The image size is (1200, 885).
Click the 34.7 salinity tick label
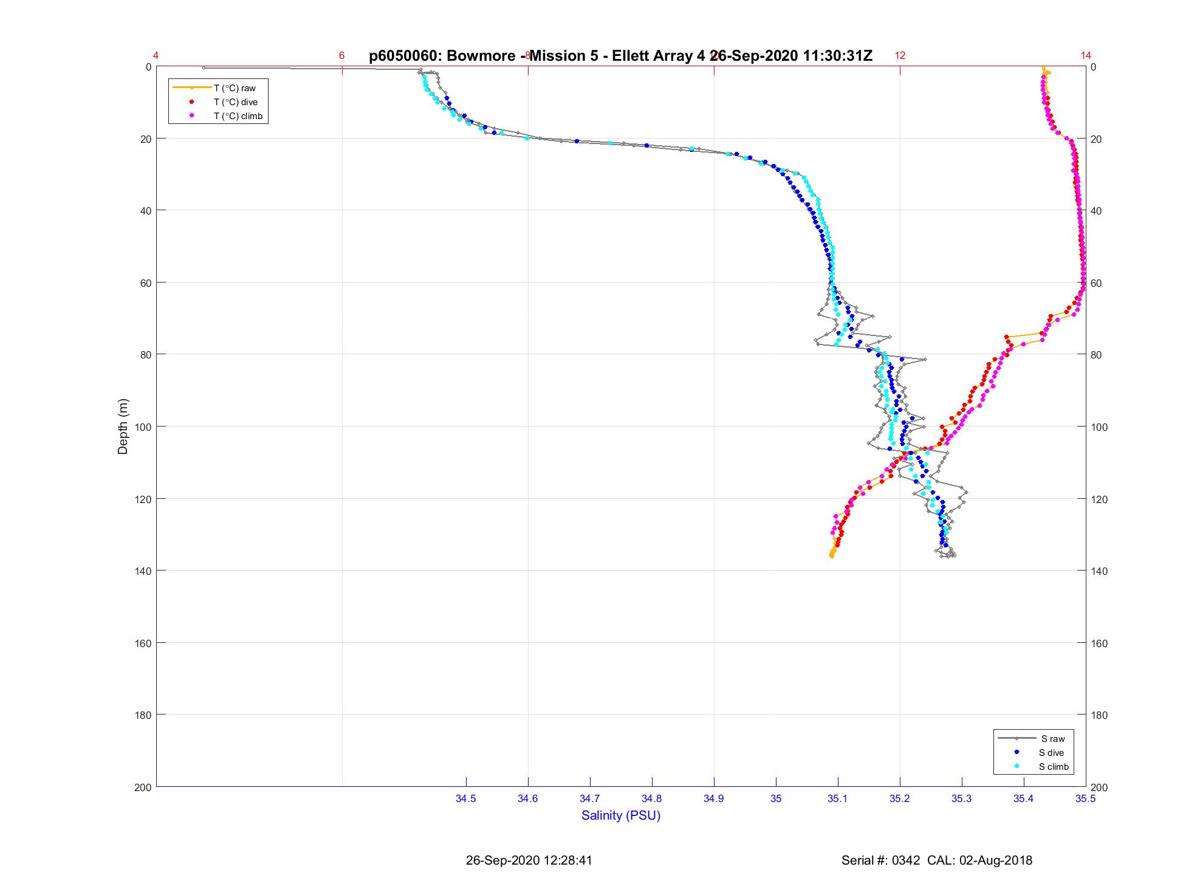[590, 799]
